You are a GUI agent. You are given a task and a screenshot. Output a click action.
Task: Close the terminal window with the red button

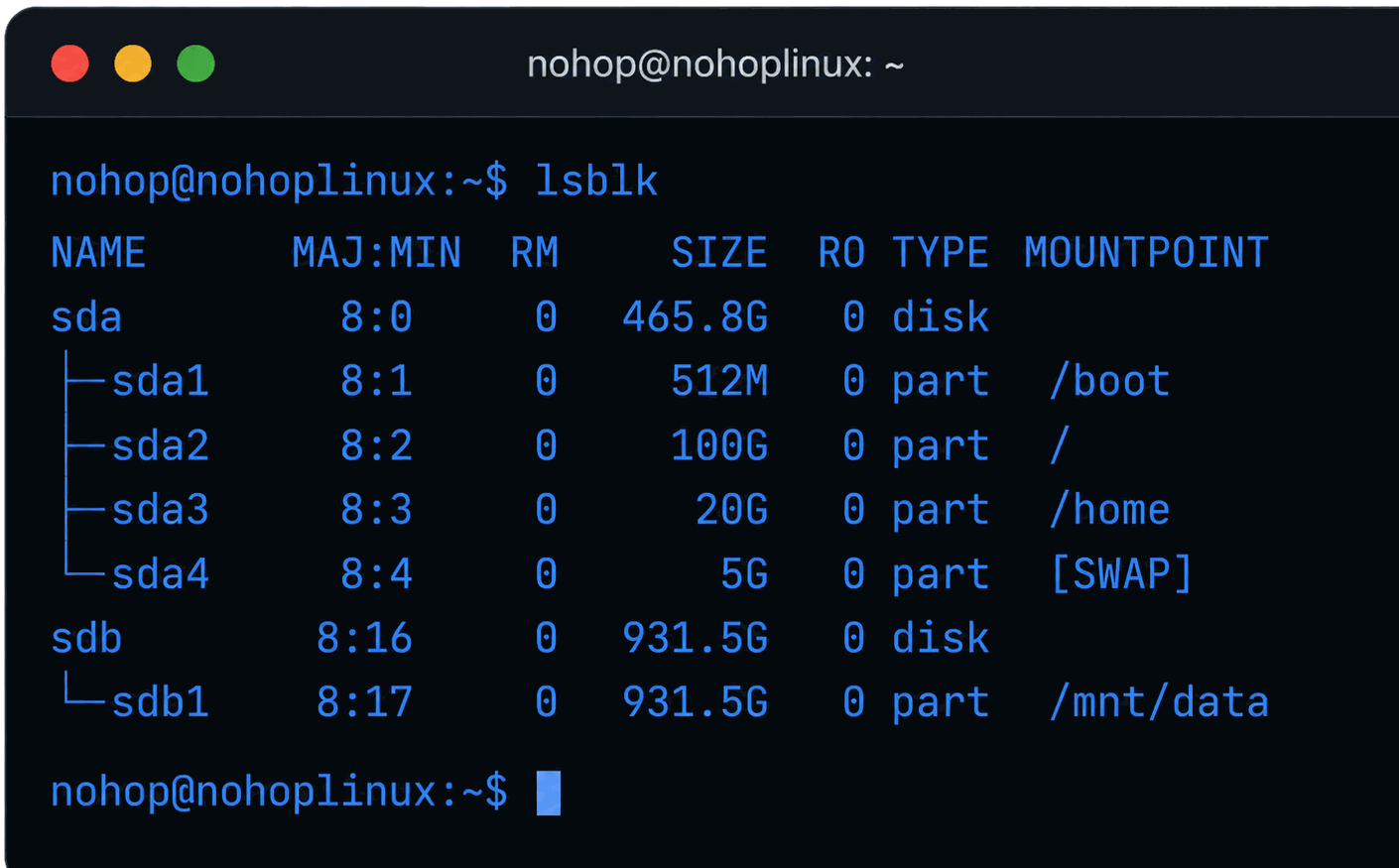[x=70, y=64]
